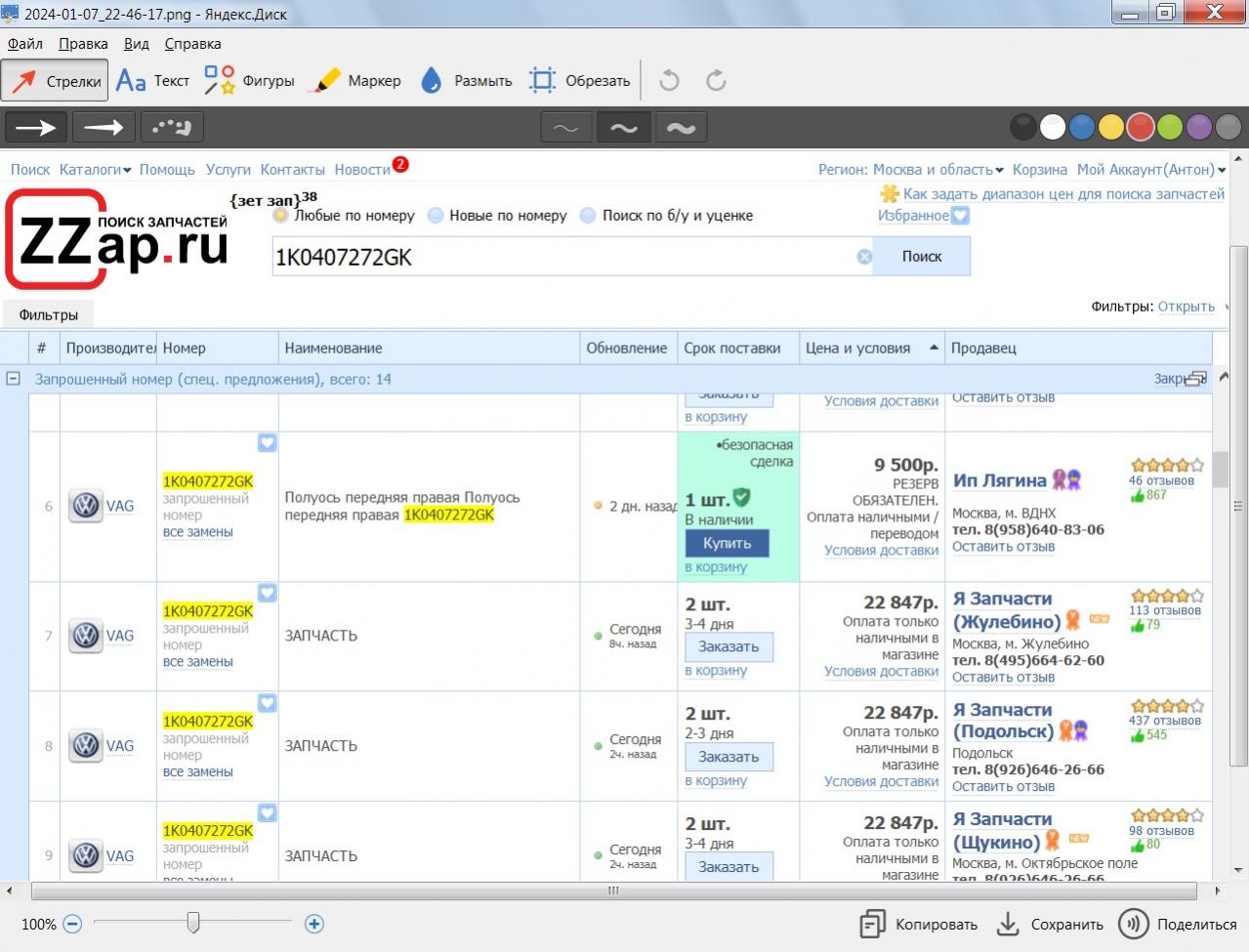Open the Регион: Москва и область dropdown
The image size is (1249, 952).
tap(910, 170)
